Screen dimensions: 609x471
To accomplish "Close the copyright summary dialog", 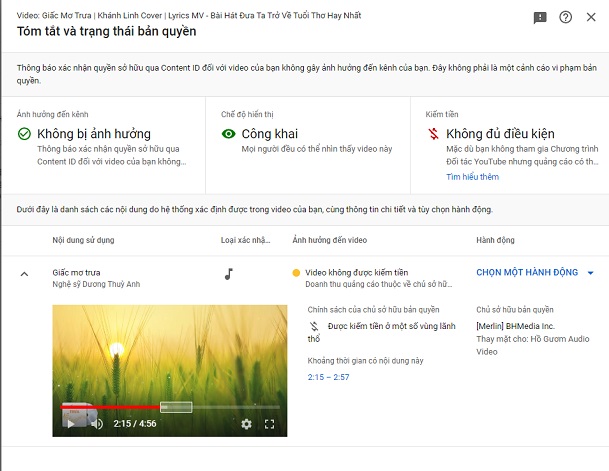I will pyautogui.click(x=591, y=17).
